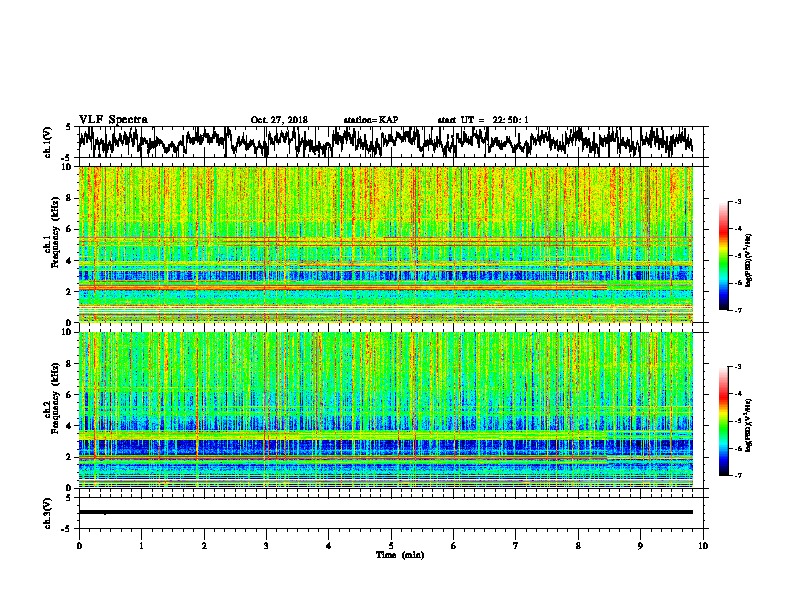Viewport: 792px width, 612px height.
Task: Click tick label "2" on the time axis
Action: pos(204,545)
